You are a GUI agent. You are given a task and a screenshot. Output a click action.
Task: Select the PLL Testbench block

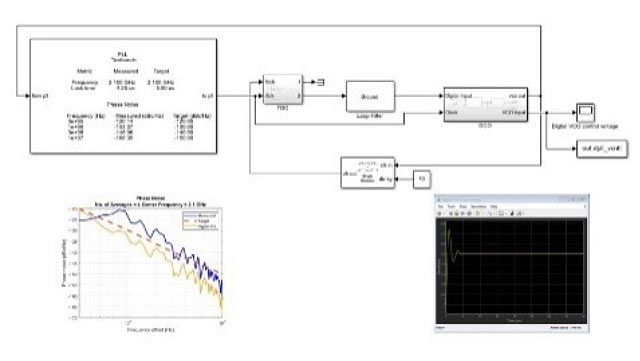(124, 96)
